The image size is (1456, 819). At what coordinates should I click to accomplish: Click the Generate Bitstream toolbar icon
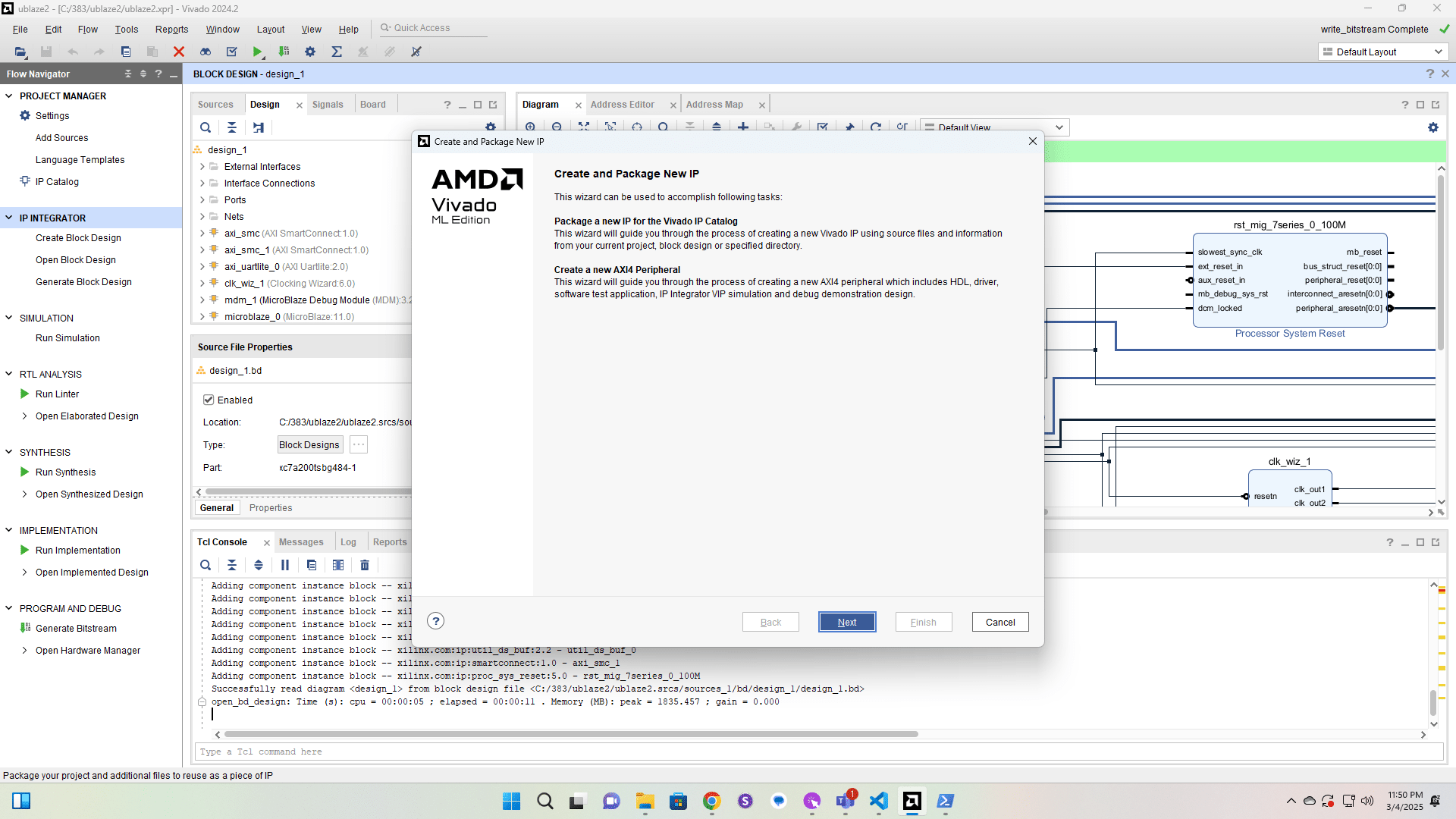[x=284, y=52]
